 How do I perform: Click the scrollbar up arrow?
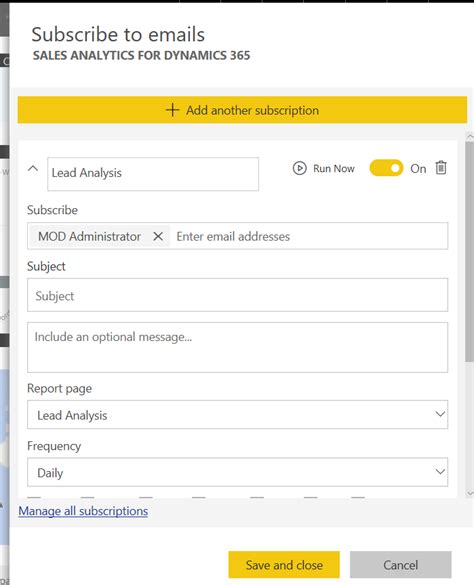tap(470, 136)
